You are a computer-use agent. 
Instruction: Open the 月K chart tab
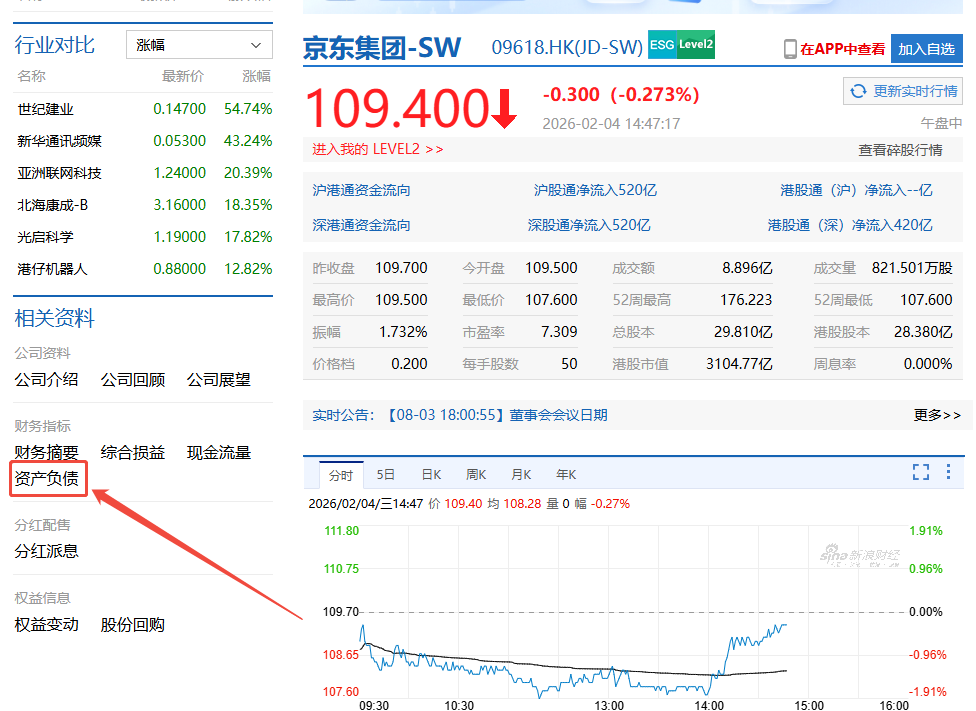click(x=521, y=475)
